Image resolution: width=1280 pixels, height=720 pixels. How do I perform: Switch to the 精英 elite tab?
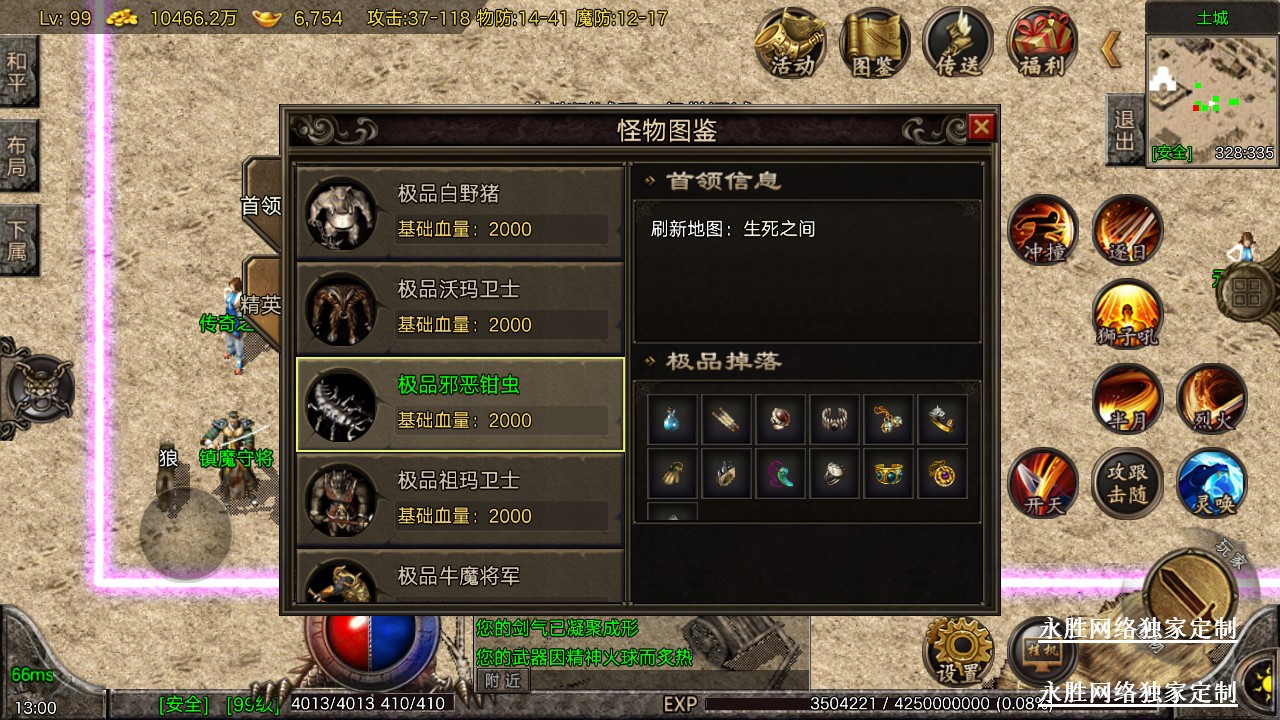coord(262,304)
